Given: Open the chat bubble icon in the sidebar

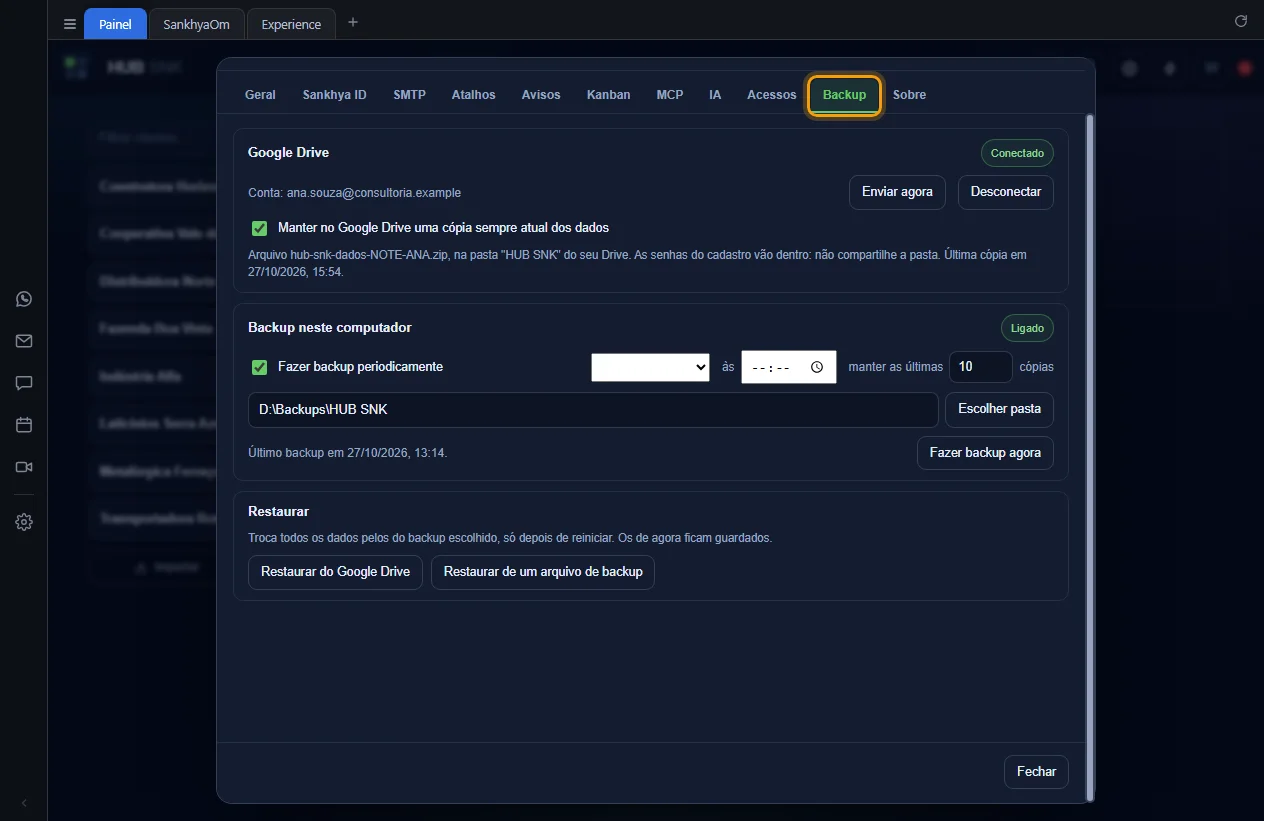Looking at the screenshot, I should [x=24, y=383].
